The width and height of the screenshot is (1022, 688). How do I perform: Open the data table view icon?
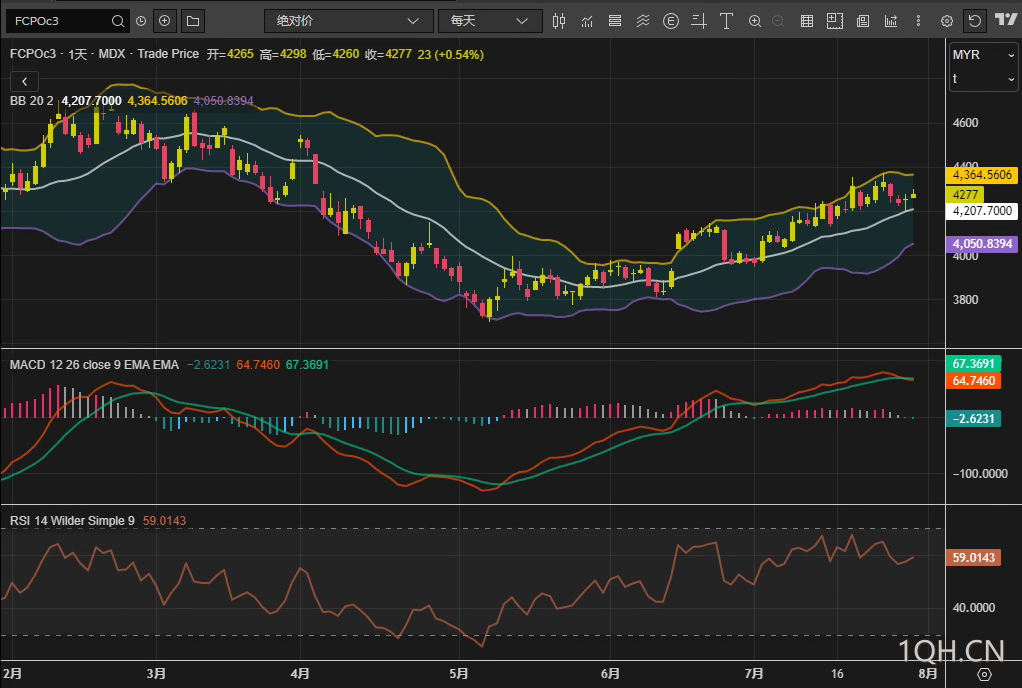coord(806,20)
